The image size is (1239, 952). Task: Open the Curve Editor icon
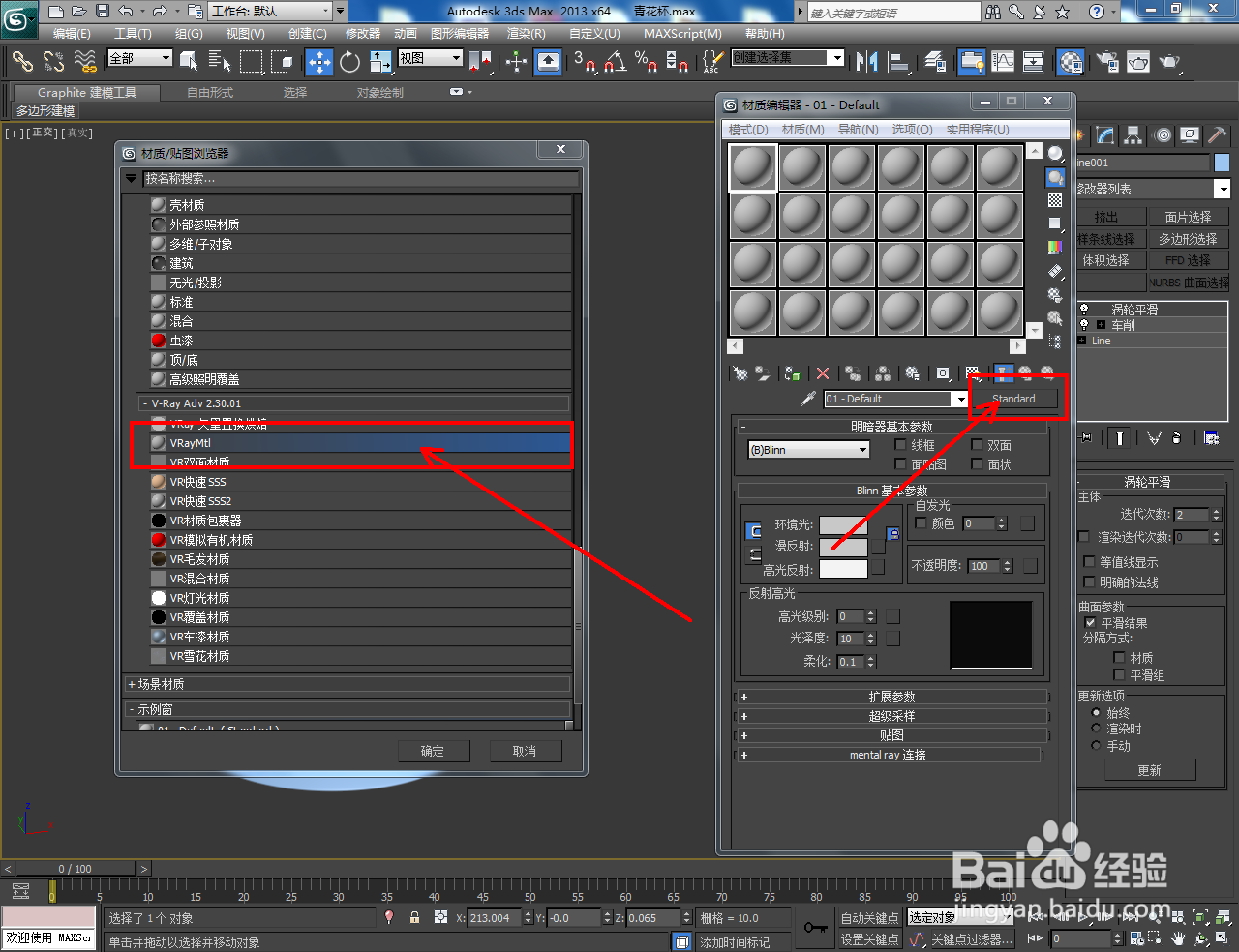click(1003, 62)
